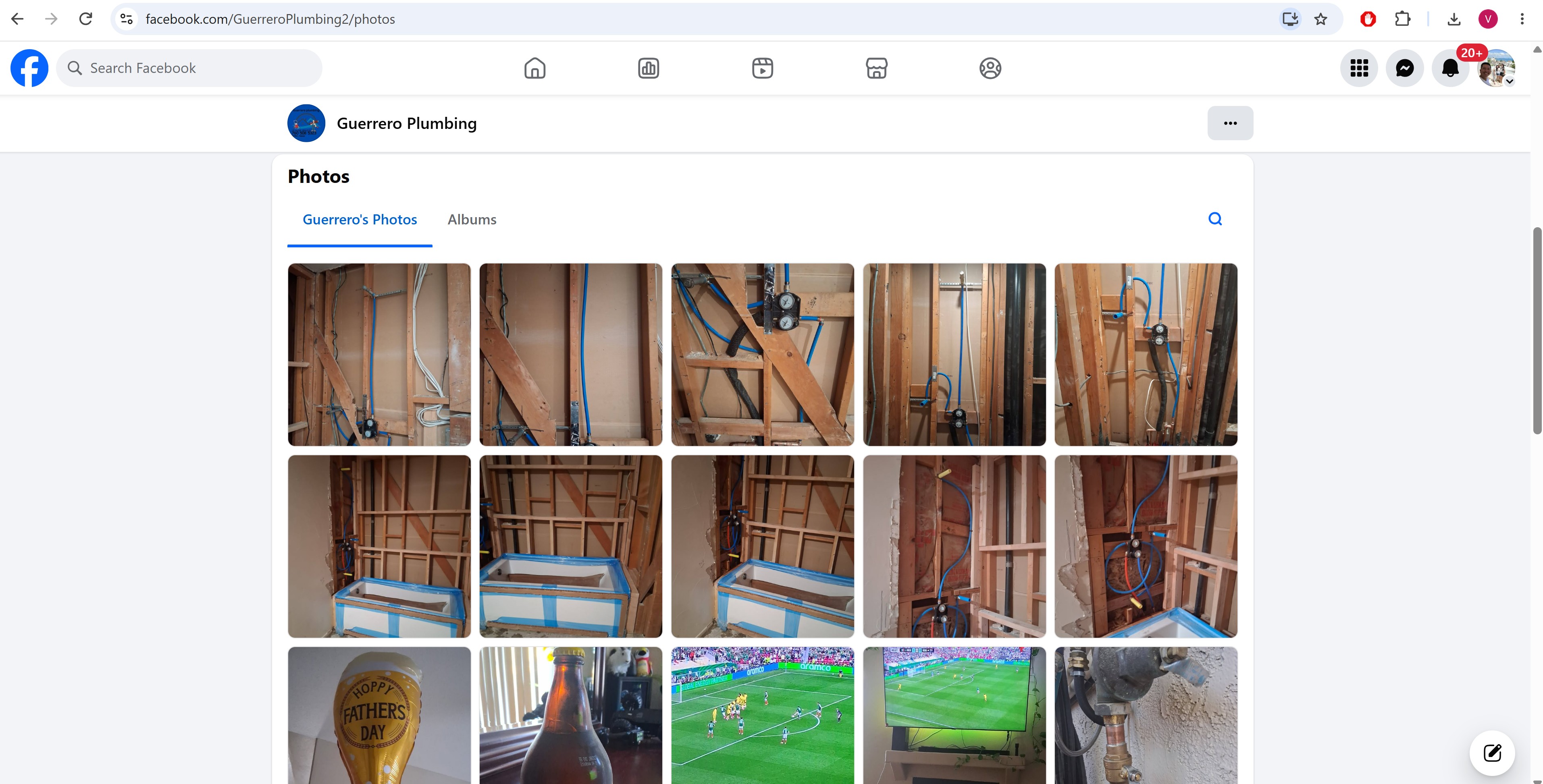This screenshot has height=784, width=1543.
Task: Open the Chrome three-dot menu
Action: click(x=1522, y=19)
